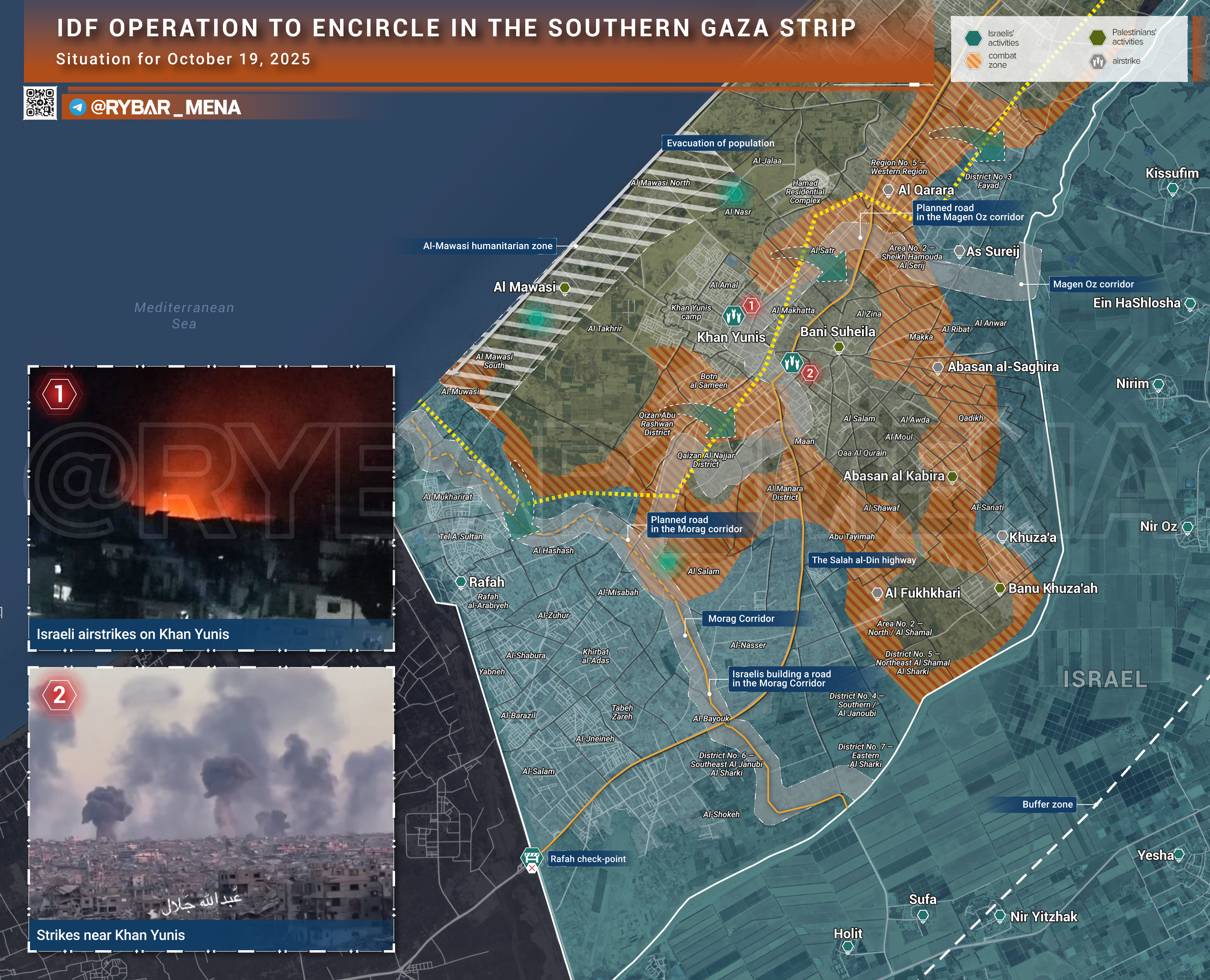Viewport: 1210px width, 980px height.
Task: Click the airstrike icon at Khan Yunis camp
Action: (733, 316)
